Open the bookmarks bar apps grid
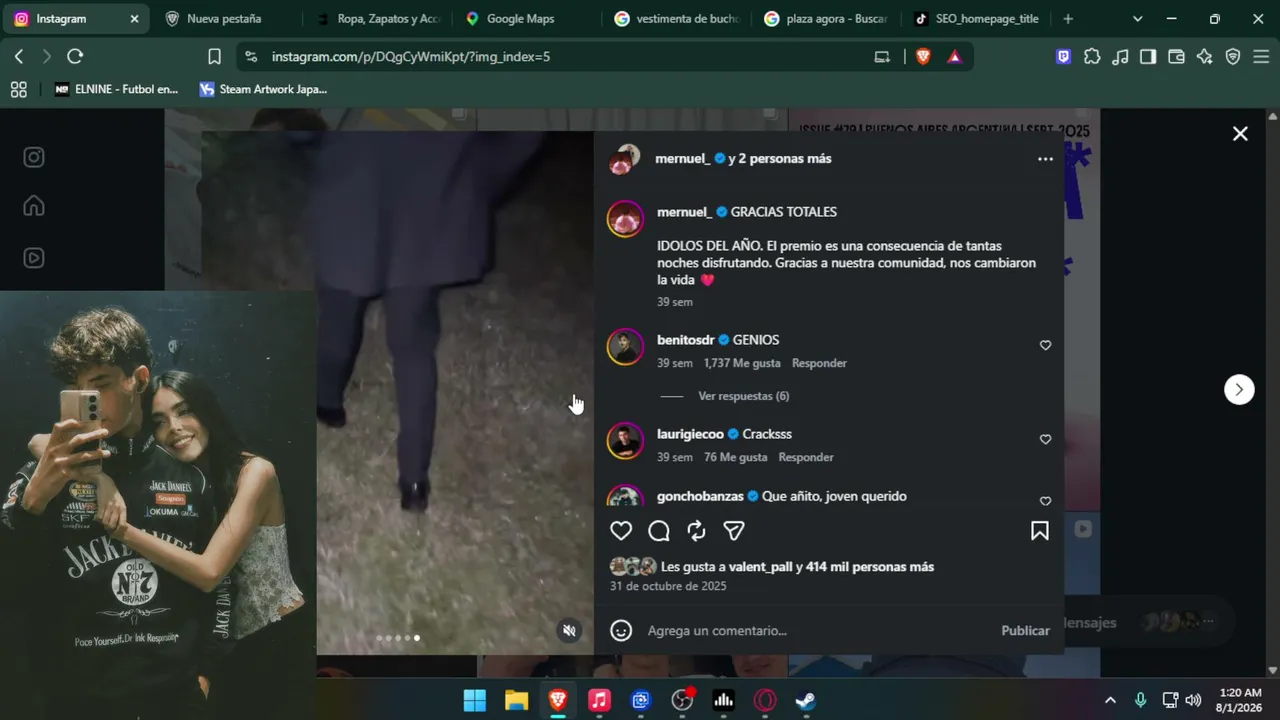The width and height of the screenshot is (1280, 720). click(x=18, y=89)
